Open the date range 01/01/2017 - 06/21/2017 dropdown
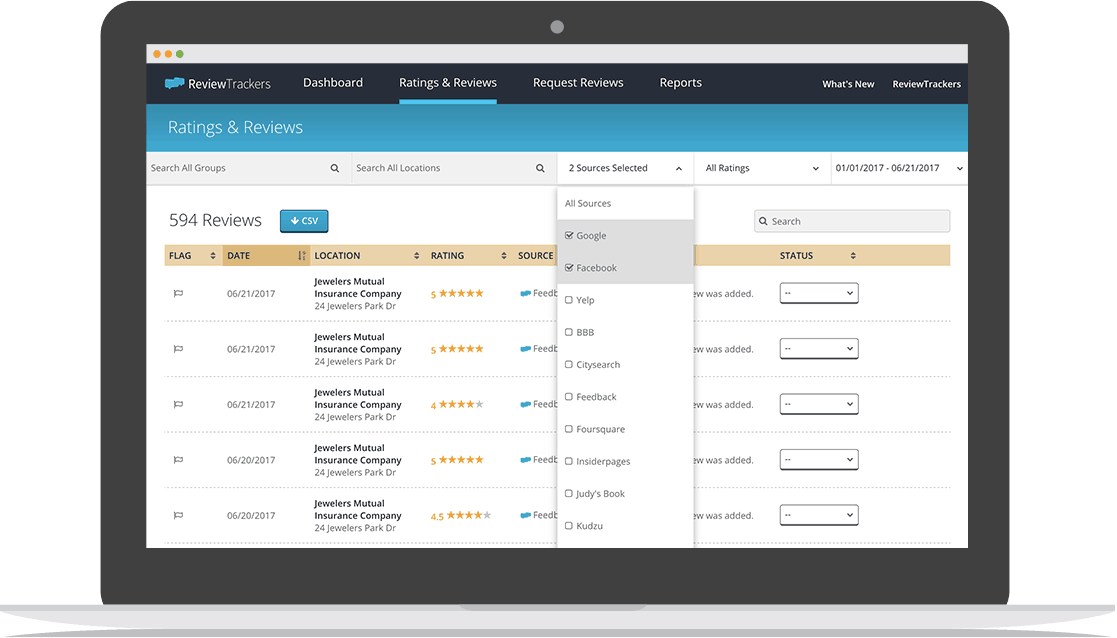Screen dimensions: 1117x638 point(899,169)
